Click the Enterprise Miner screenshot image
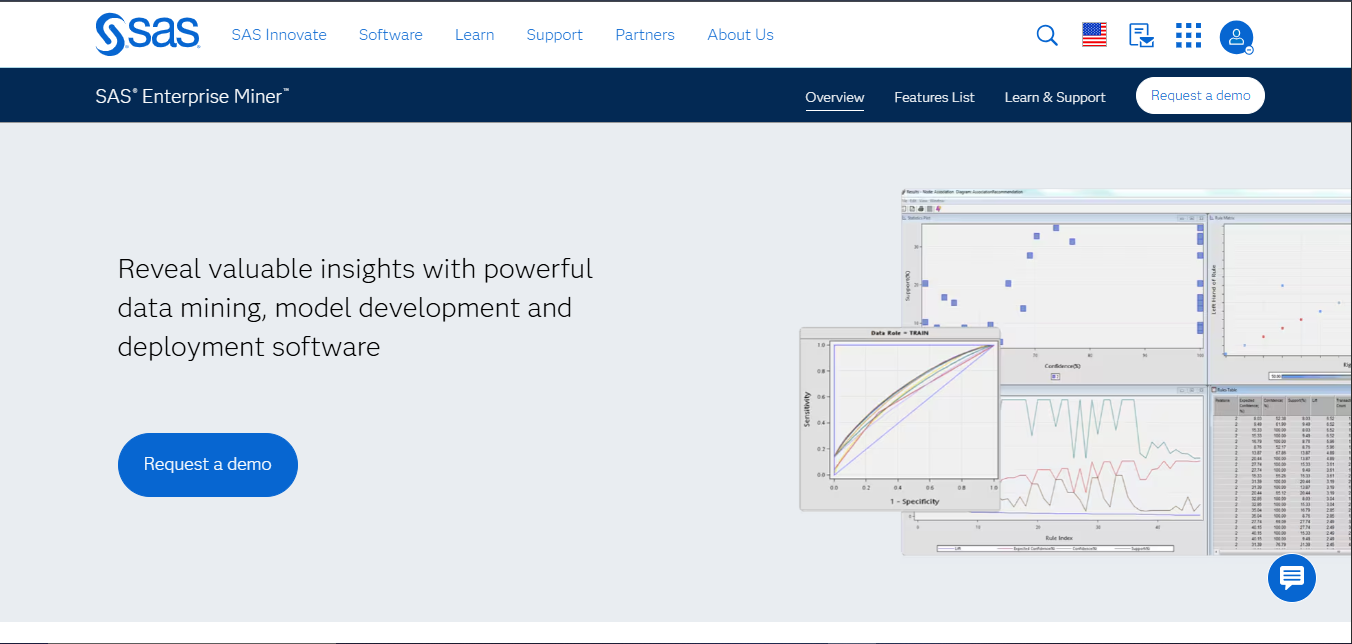The image size is (1352, 644). (x=1075, y=372)
